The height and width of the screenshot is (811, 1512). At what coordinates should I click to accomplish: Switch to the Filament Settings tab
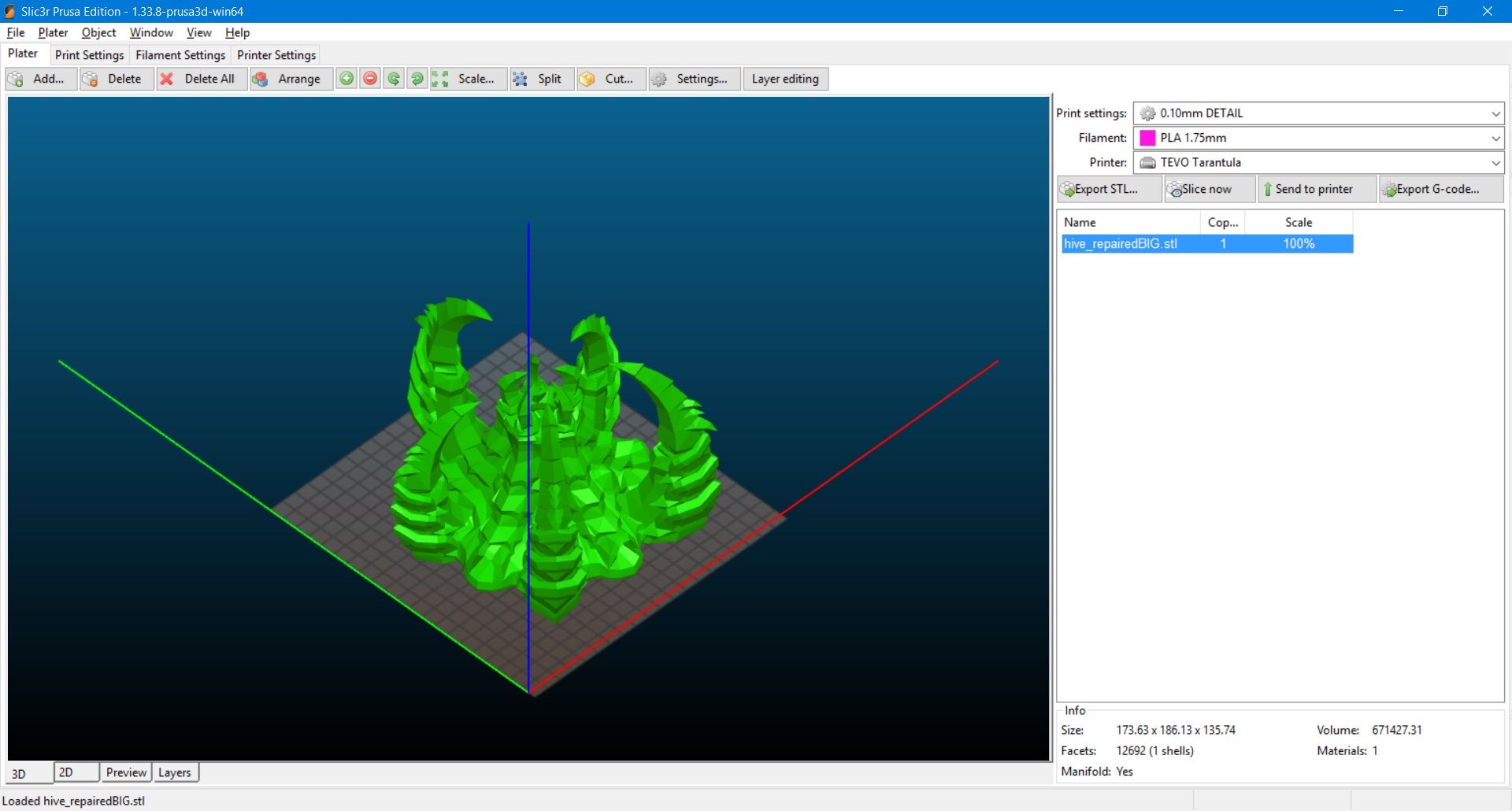180,55
